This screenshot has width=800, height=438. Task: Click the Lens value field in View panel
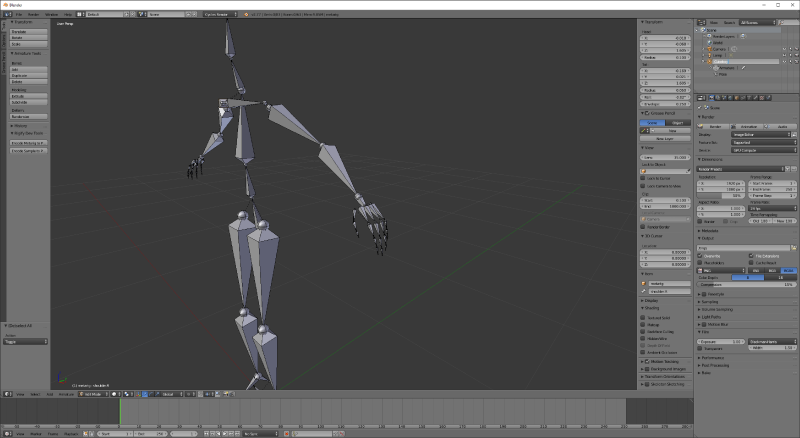pos(665,157)
